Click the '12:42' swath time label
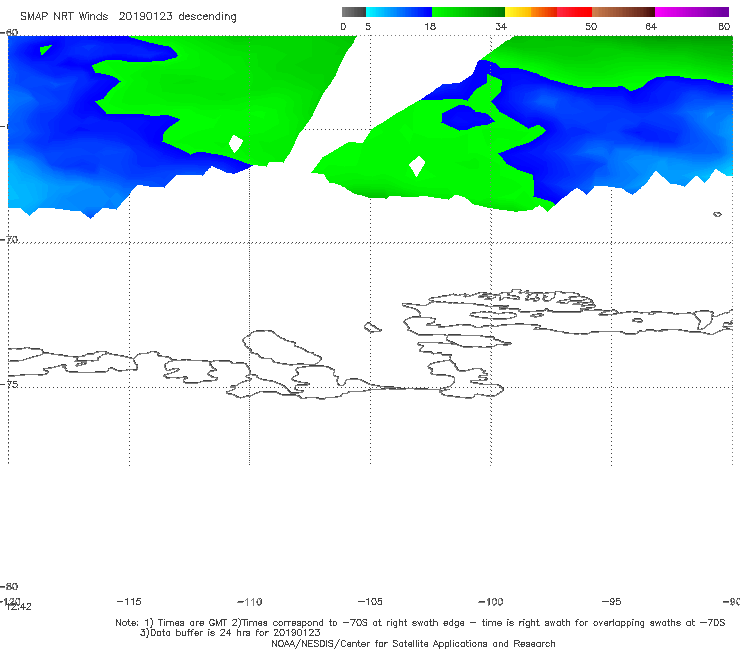 [18, 607]
